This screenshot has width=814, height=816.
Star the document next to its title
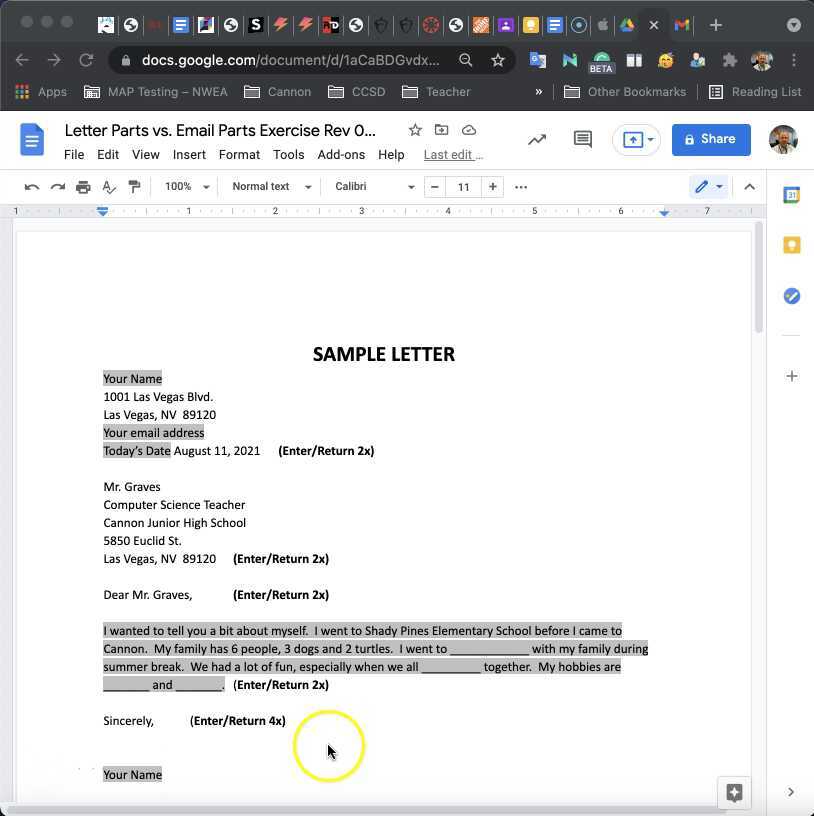pos(415,130)
